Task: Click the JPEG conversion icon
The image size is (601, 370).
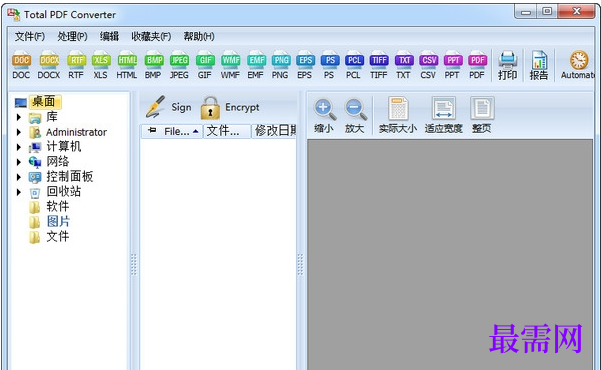Action: 179,65
